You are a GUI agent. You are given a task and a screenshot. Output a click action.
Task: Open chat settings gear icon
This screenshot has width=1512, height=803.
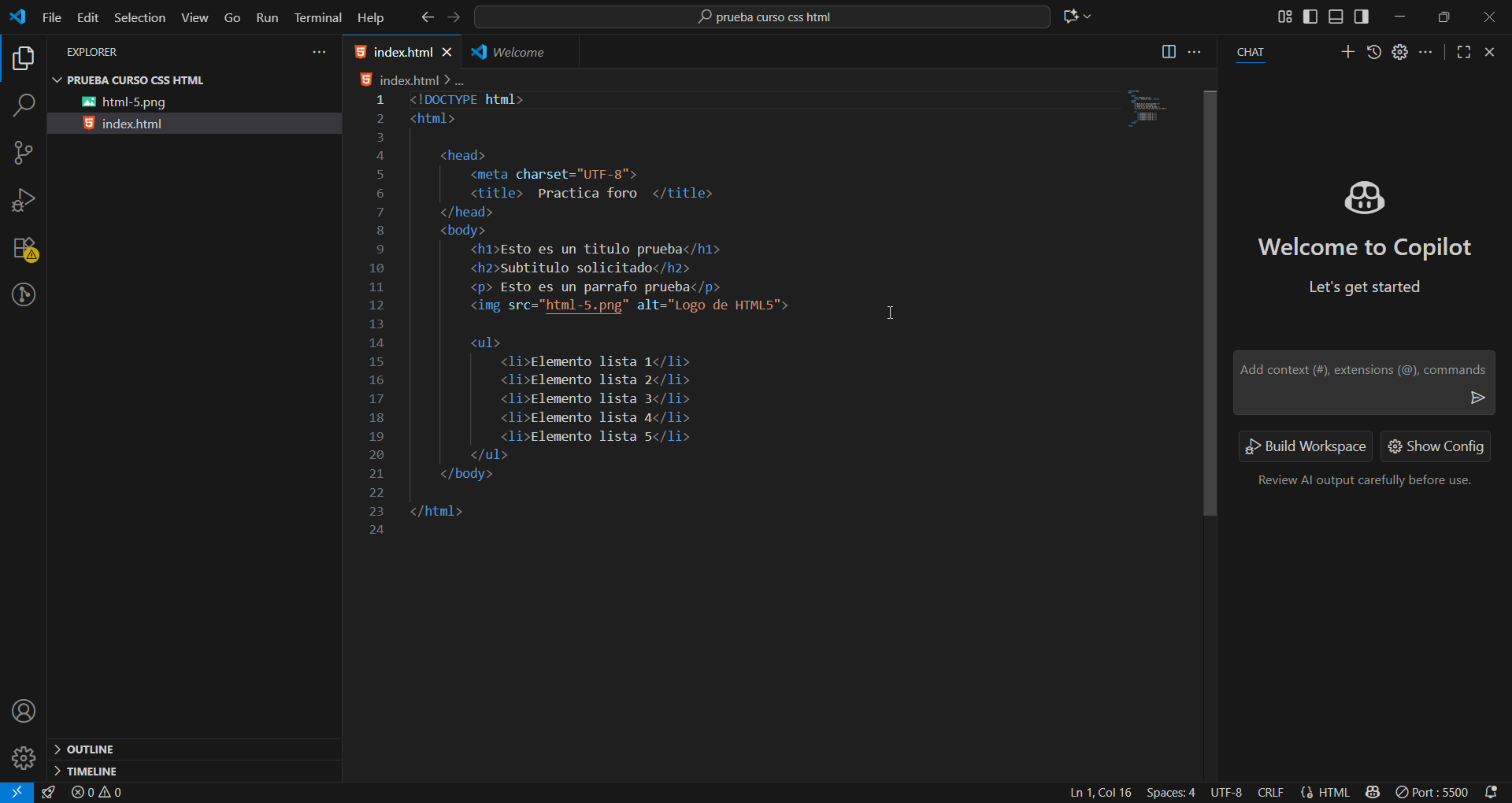(x=1399, y=52)
